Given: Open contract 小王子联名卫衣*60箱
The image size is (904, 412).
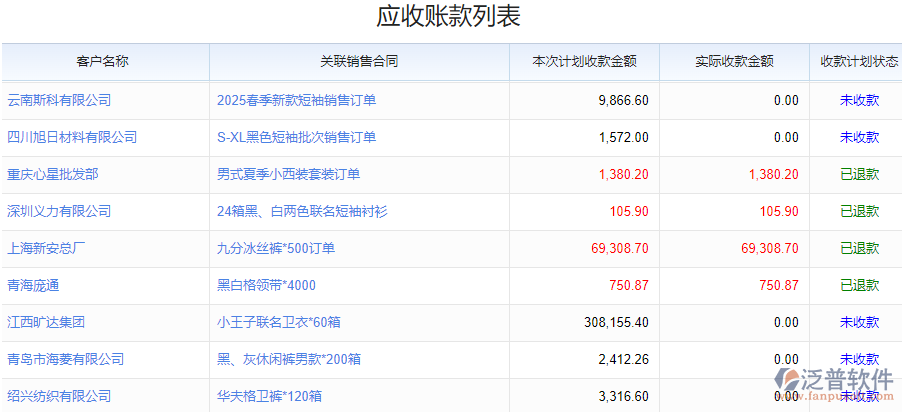Looking at the screenshot, I should tap(279, 322).
